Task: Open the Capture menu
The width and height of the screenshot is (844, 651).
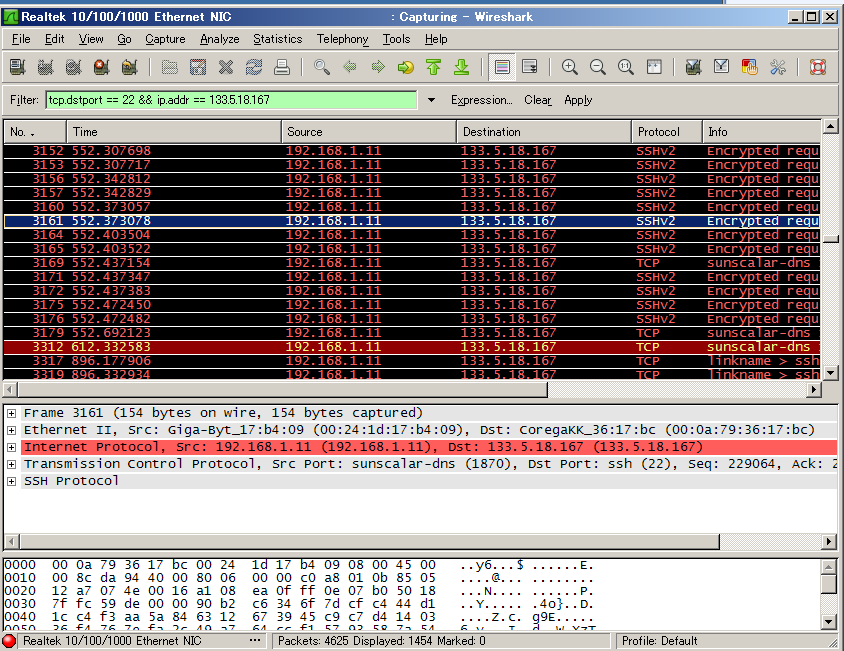Action: pyautogui.click(x=165, y=39)
